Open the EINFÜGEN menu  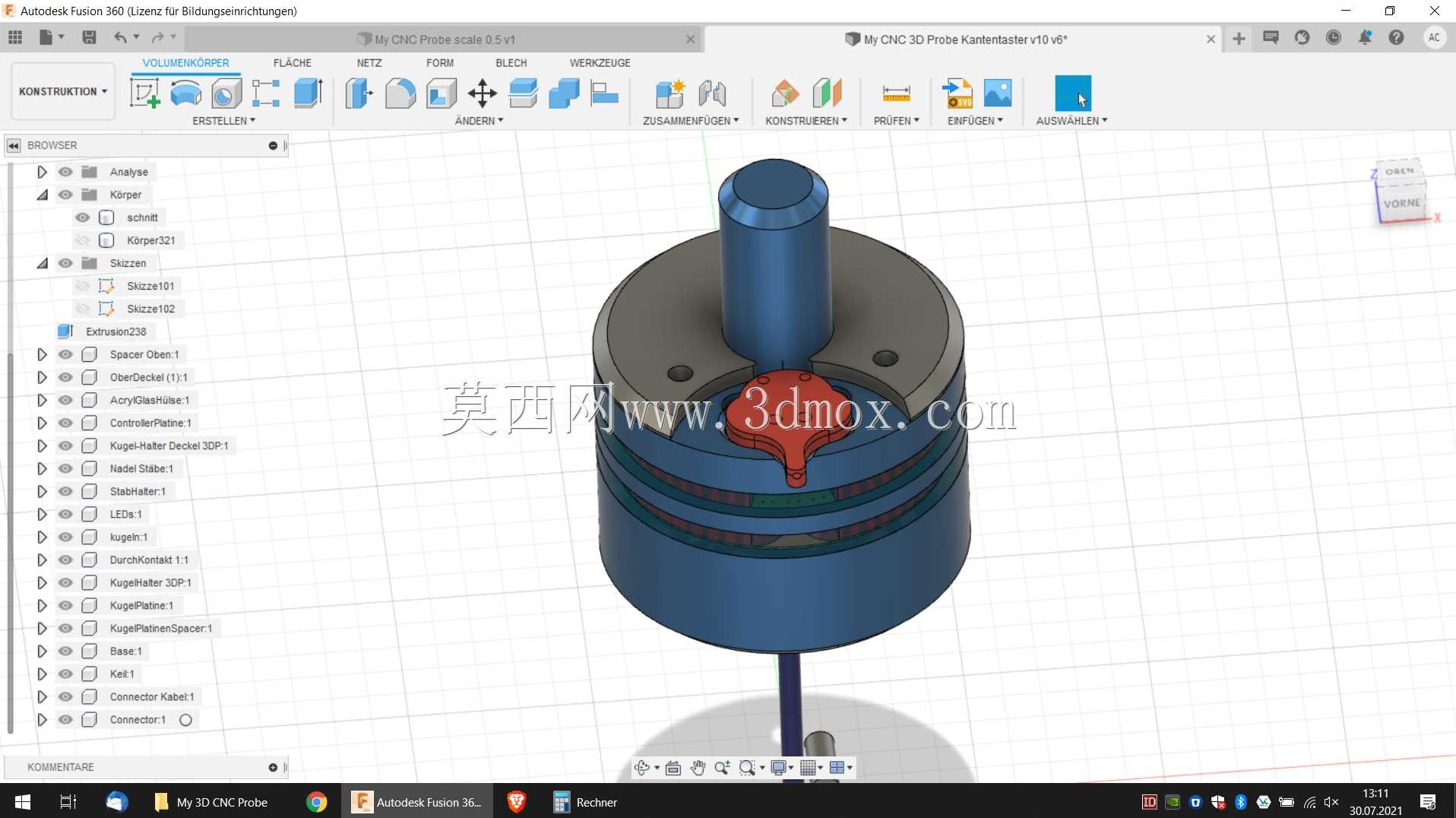click(x=975, y=121)
